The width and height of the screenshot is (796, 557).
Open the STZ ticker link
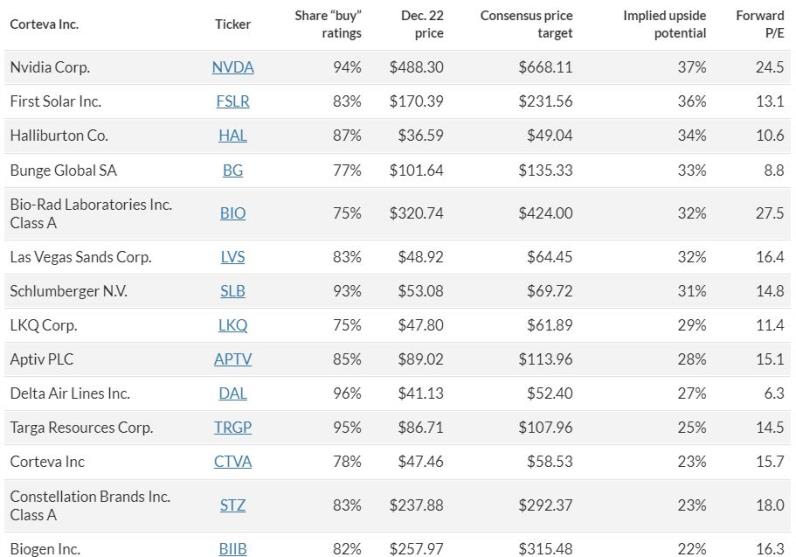pyautogui.click(x=232, y=505)
